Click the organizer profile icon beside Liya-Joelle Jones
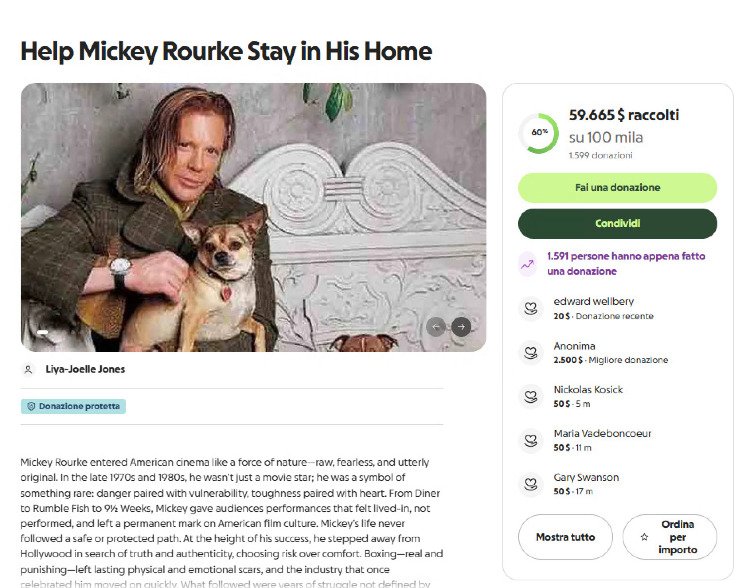Screen dimensions: 734x588 pos(28,369)
